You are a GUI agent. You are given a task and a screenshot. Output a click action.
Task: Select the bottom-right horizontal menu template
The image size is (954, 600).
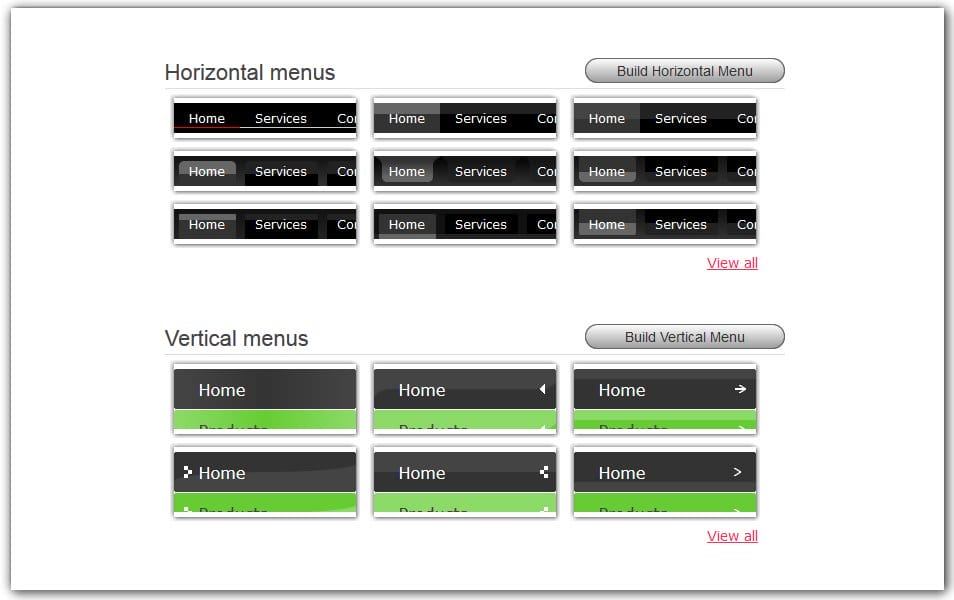pyautogui.click(x=664, y=224)
